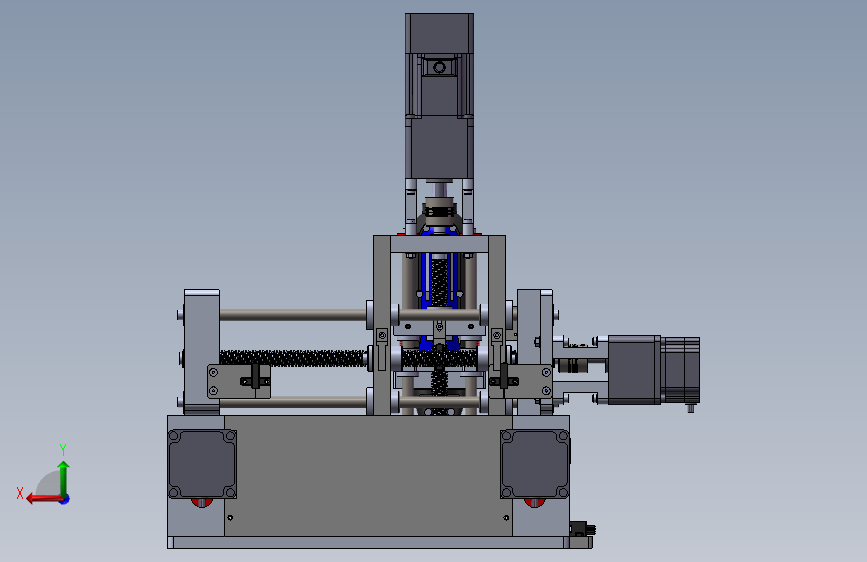
Task: Select the top crossbar of the center carriage frame
Action: [x=439, y=244]
